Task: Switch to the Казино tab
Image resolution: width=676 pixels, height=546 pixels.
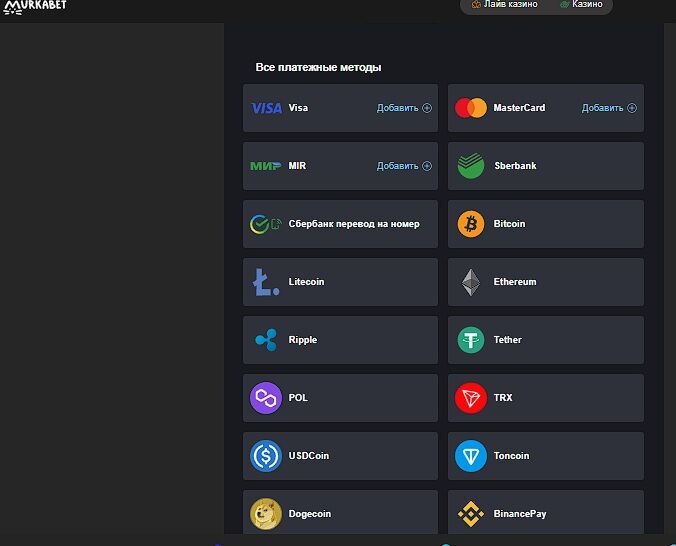Action: tap(581, 5)
